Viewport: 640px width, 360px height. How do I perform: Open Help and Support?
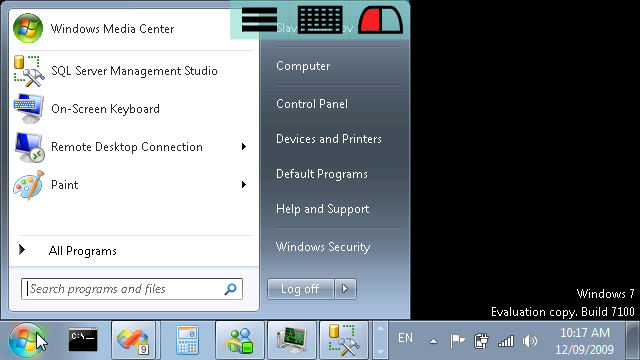tap(322, 209)
